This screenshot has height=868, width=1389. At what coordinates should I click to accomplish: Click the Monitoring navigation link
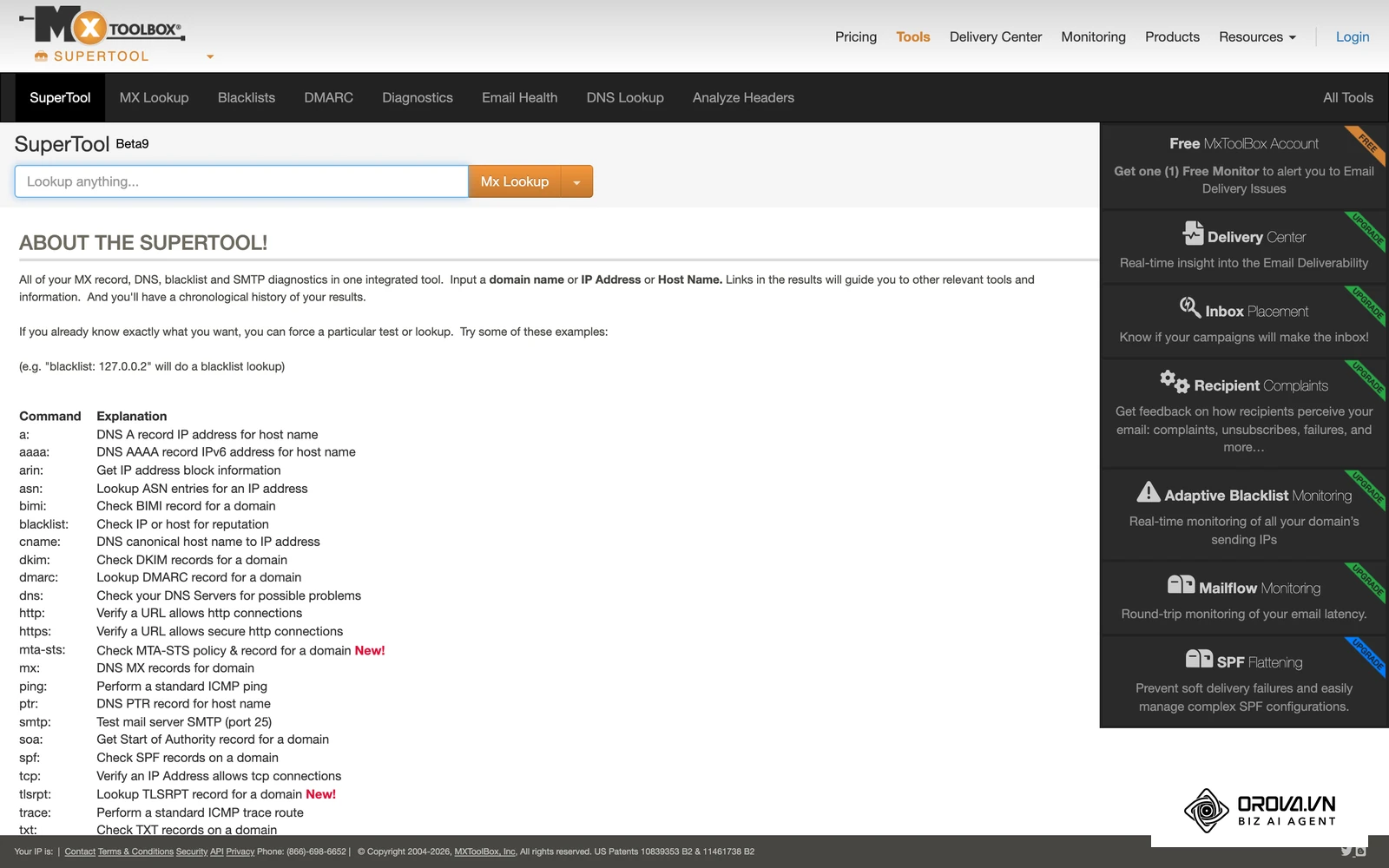coord(1093,36)
